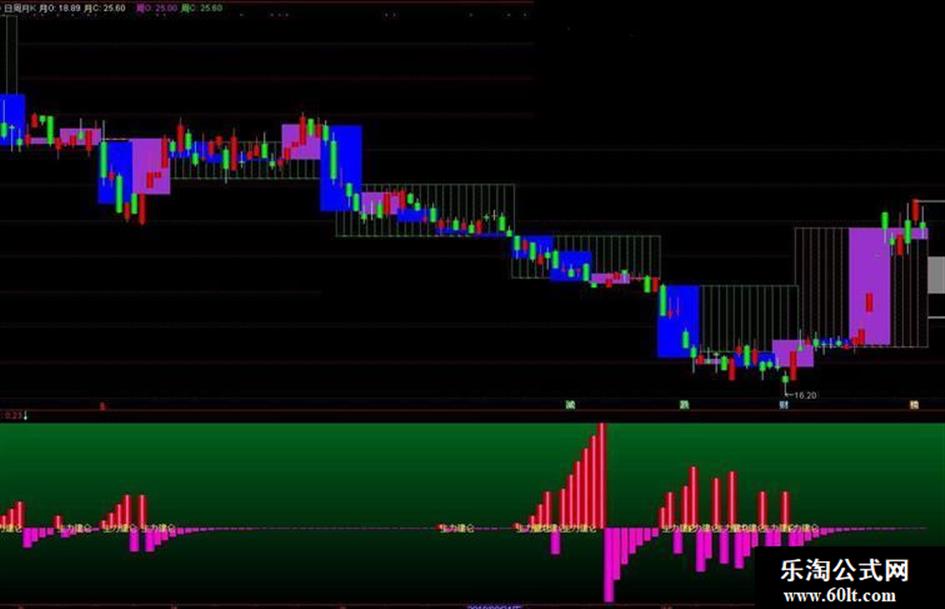Click the 月C: 25.60 monthly close value
This screenshot has height=609, width=945.
(x=105, y=8)
